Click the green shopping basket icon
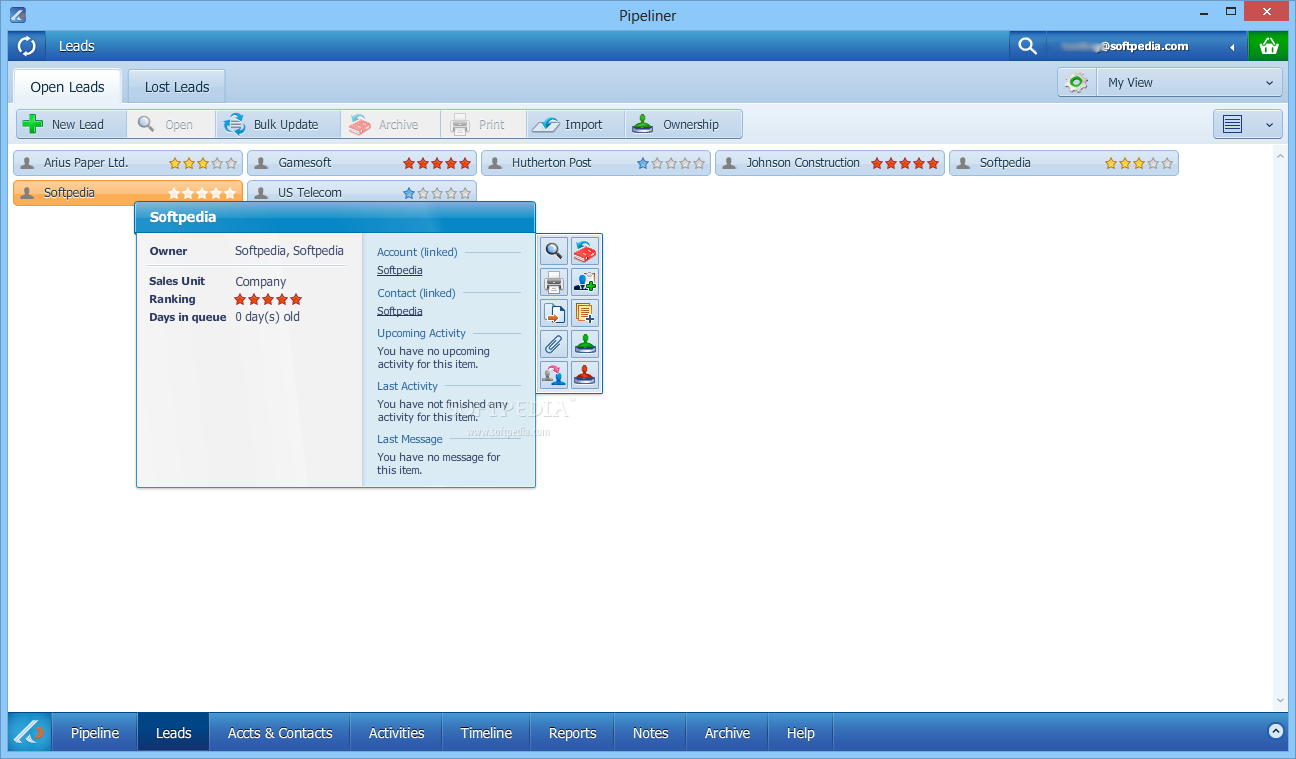Screen dimensions: 1296x759 [x=1268, y=46]
